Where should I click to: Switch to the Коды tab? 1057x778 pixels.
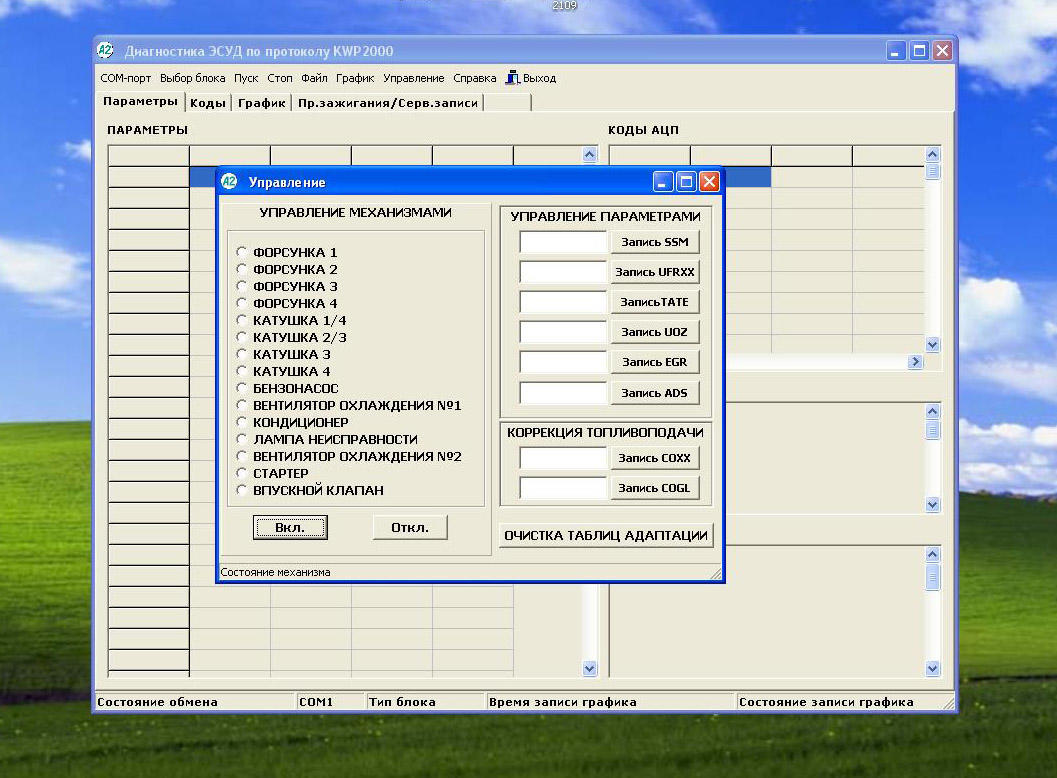(208, 103)
